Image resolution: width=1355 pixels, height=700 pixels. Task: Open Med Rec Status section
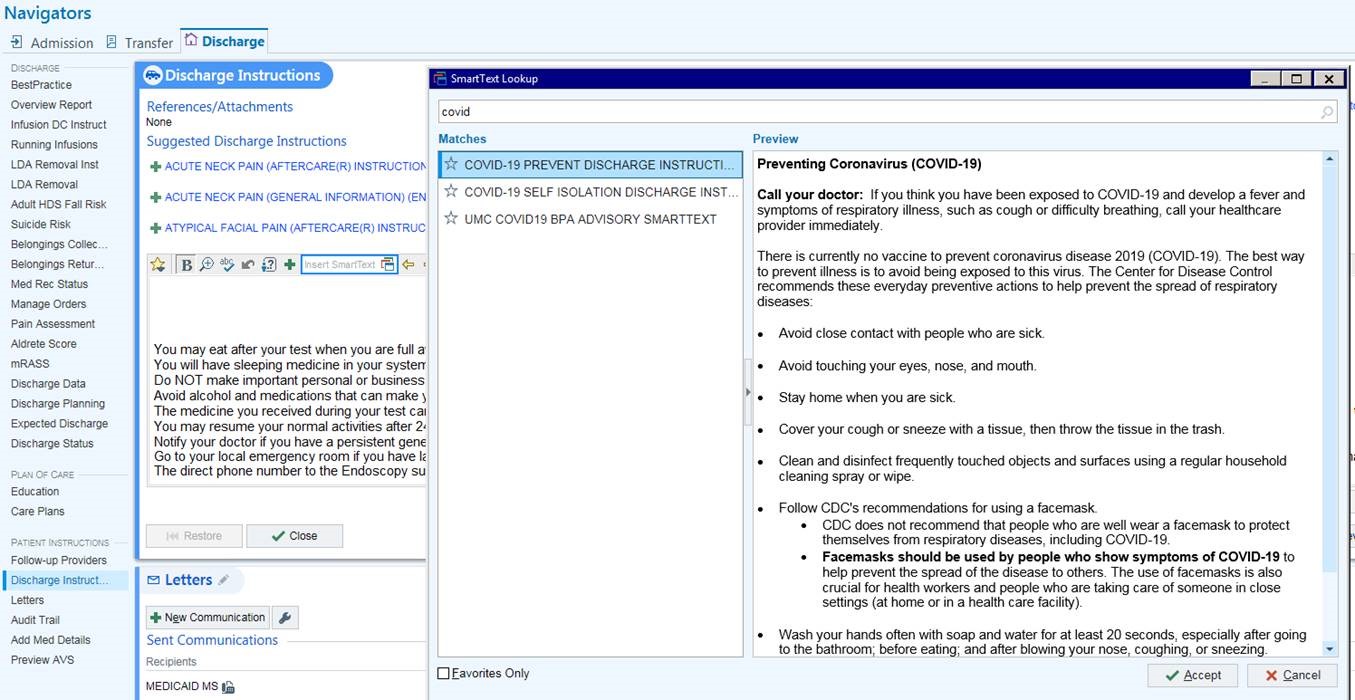point(50,284)
